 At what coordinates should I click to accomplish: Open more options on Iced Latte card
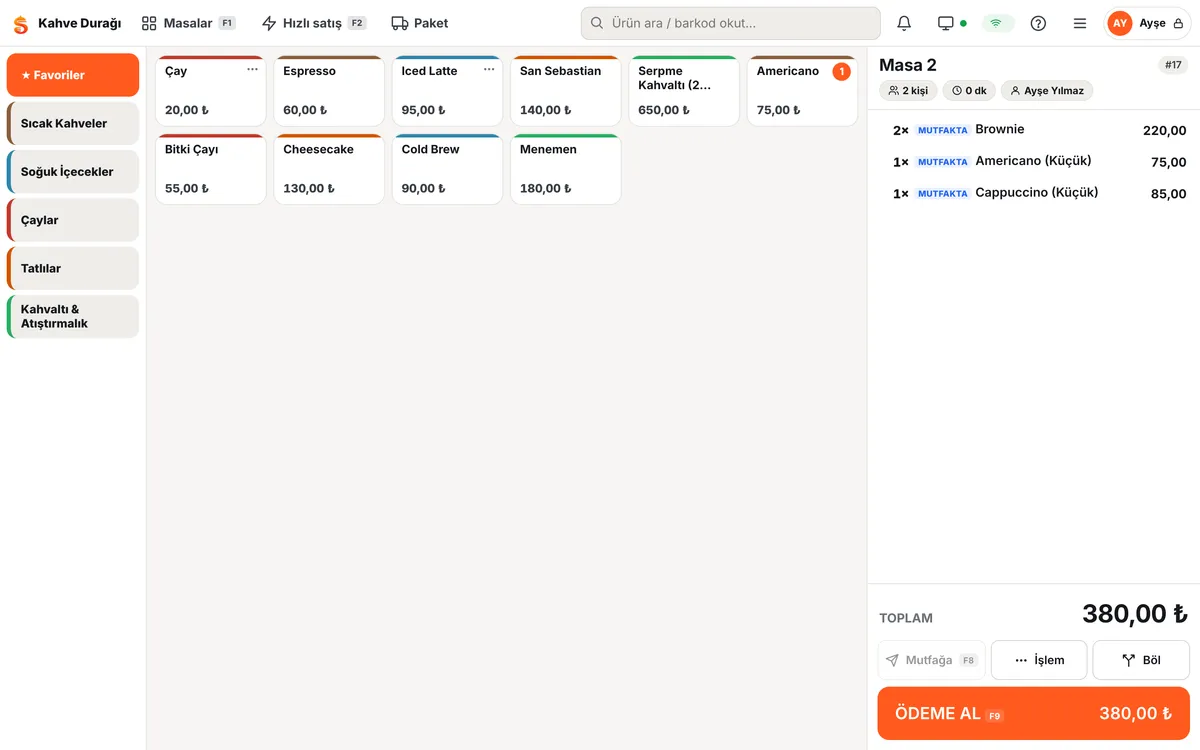click(489, 70)
